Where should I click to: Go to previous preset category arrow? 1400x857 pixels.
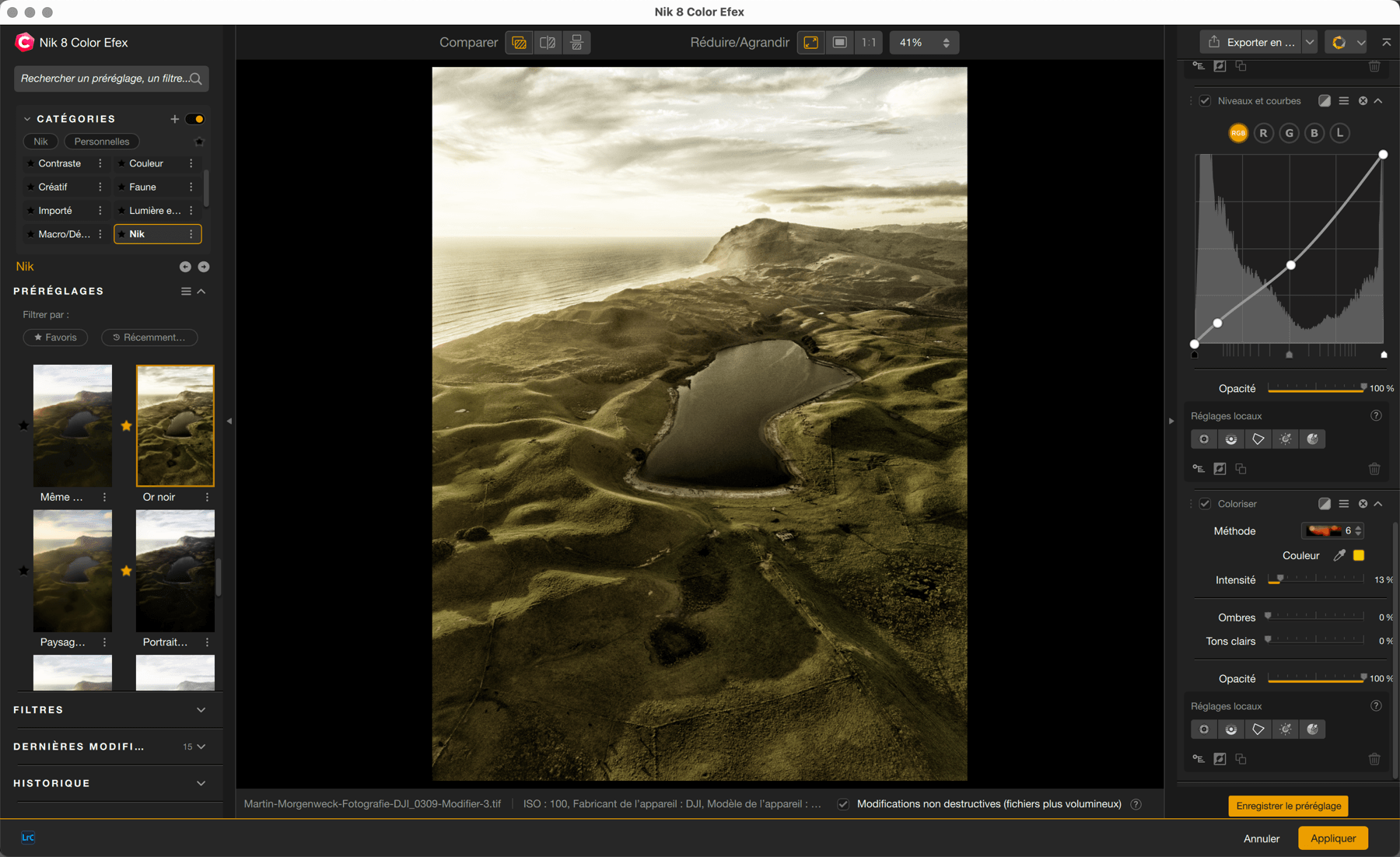185,267
